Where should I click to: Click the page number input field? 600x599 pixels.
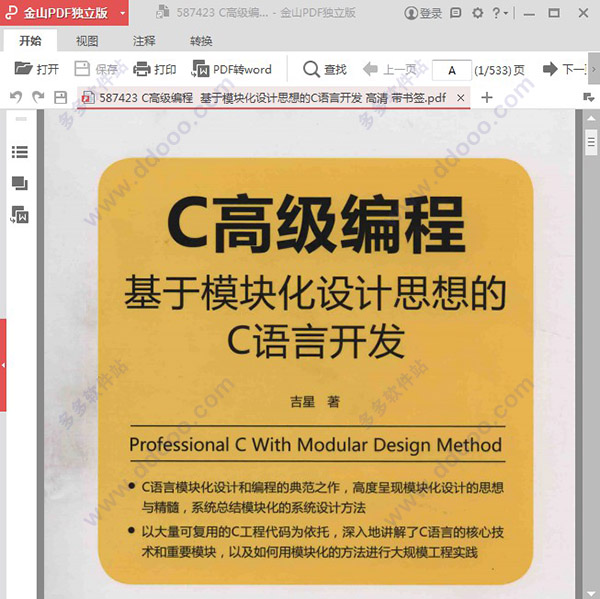coord(452,70)
